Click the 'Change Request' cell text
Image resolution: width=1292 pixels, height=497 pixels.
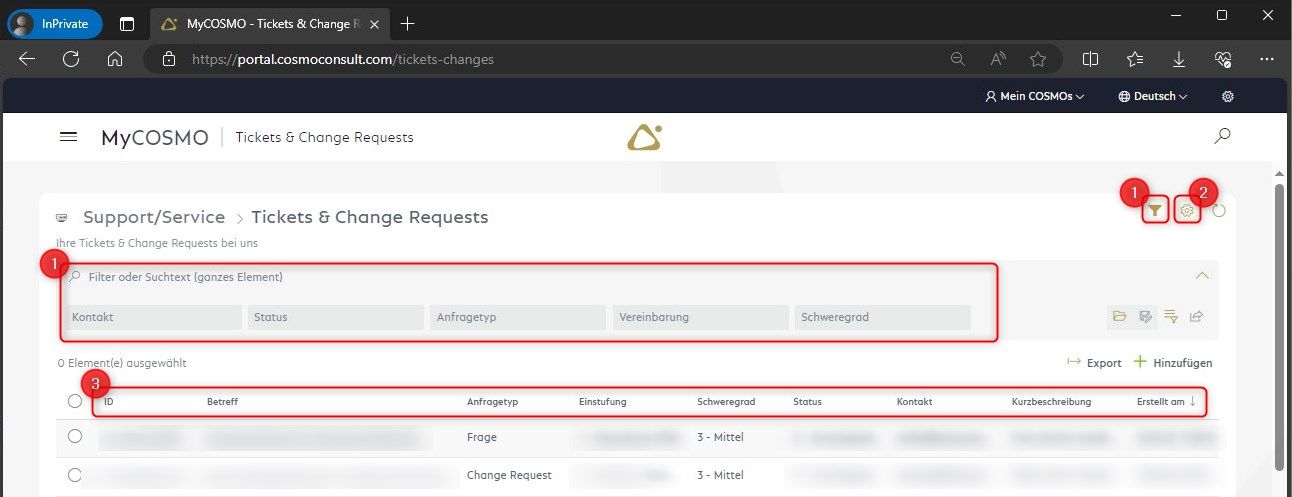[509, 475]
